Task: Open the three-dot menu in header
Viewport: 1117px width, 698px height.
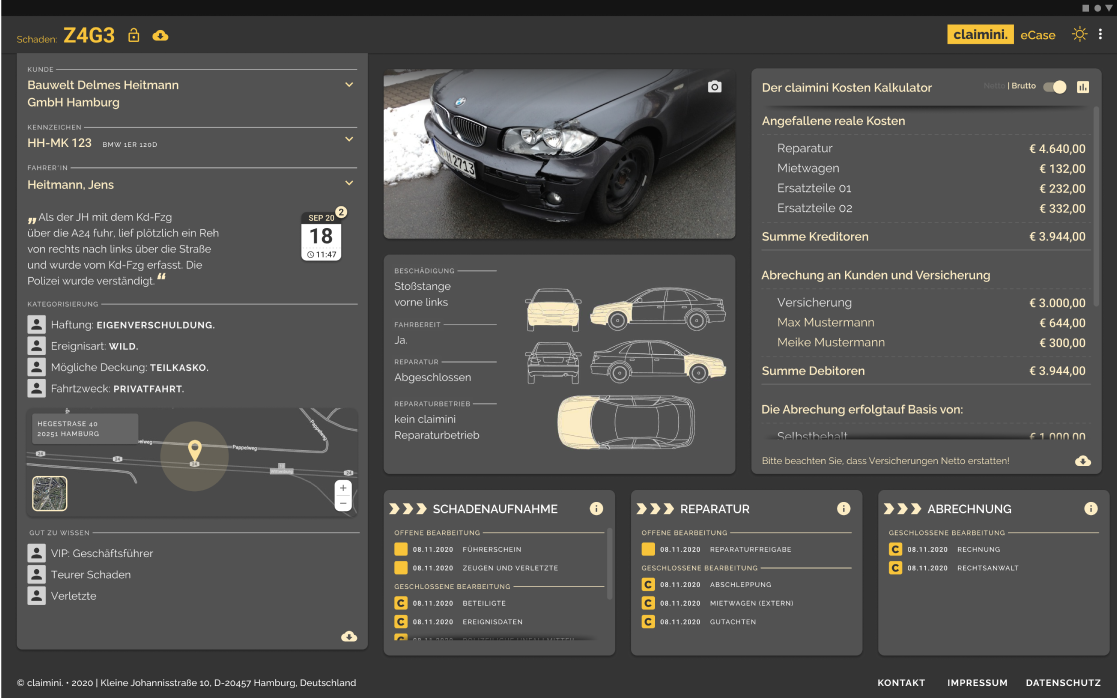Action: coord(1101,34)
